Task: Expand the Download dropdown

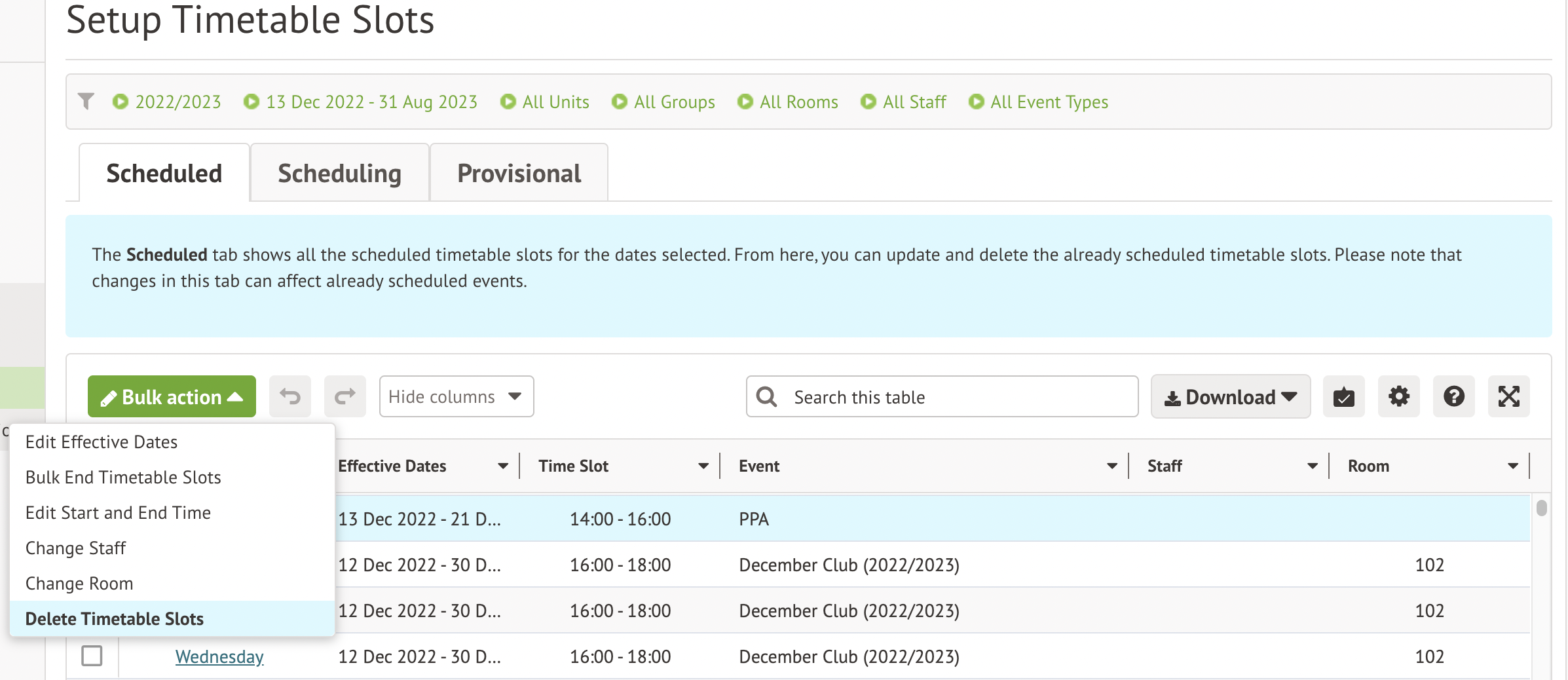Action: (x=1230, y=396)
